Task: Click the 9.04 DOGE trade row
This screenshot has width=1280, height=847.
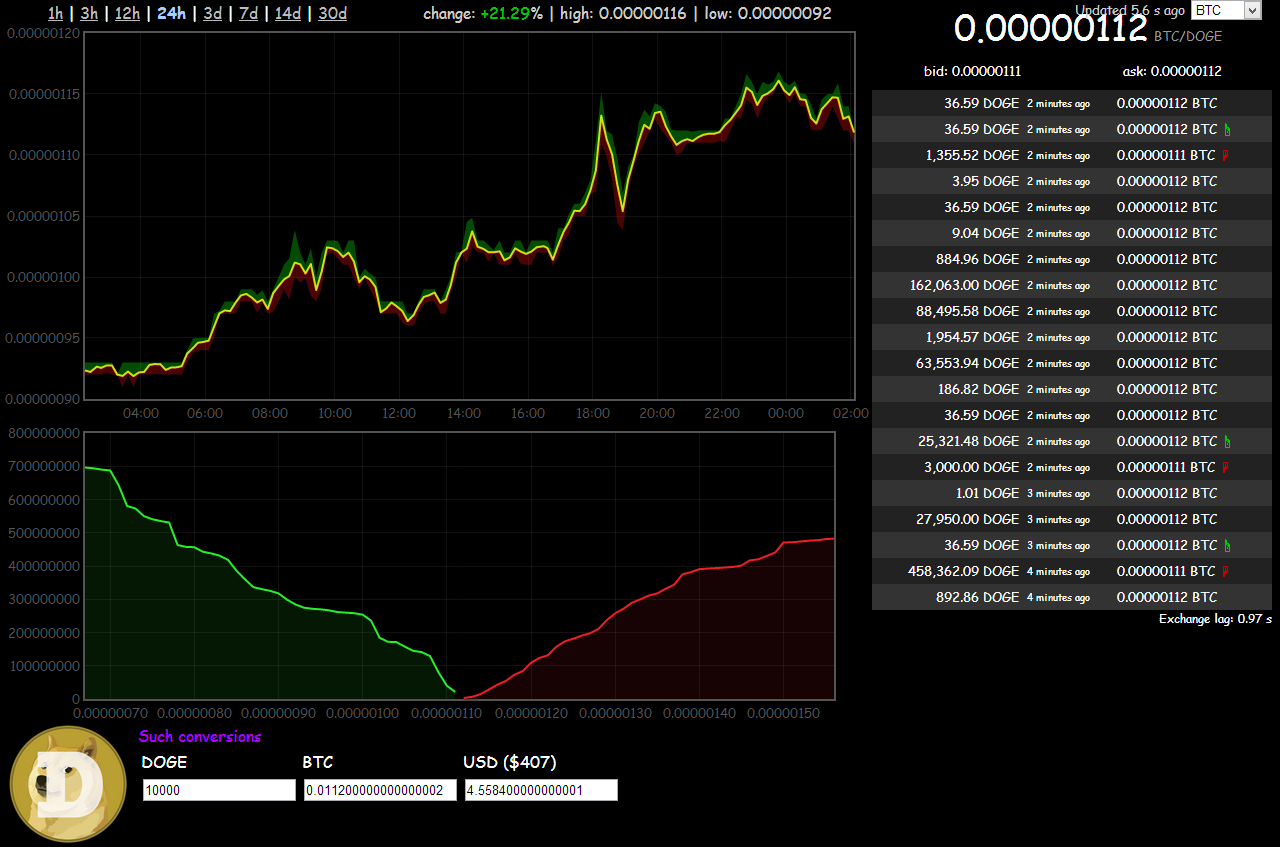Action: (x=1072, y=233)
